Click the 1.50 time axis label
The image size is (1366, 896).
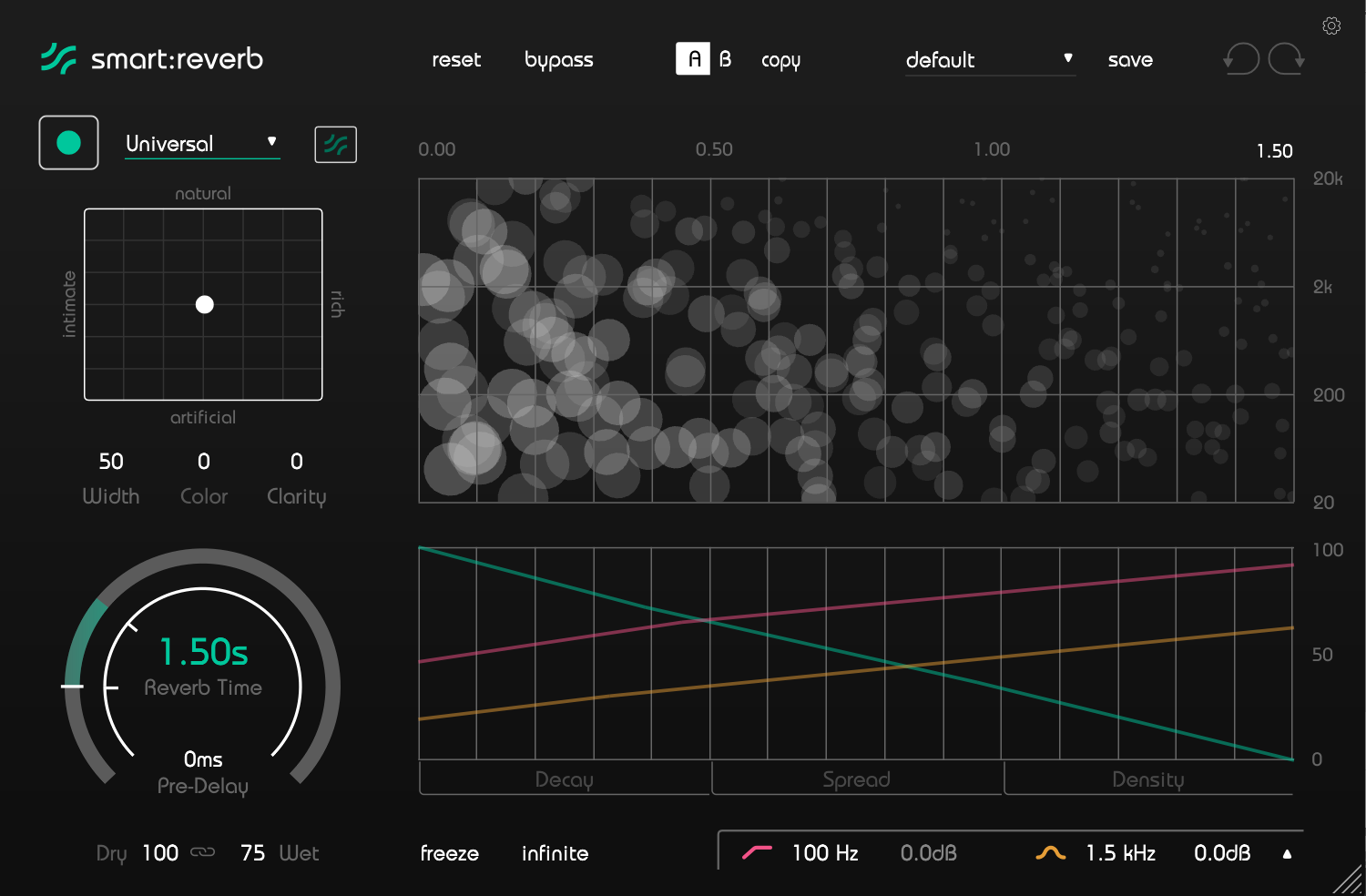pos(1275,151)
